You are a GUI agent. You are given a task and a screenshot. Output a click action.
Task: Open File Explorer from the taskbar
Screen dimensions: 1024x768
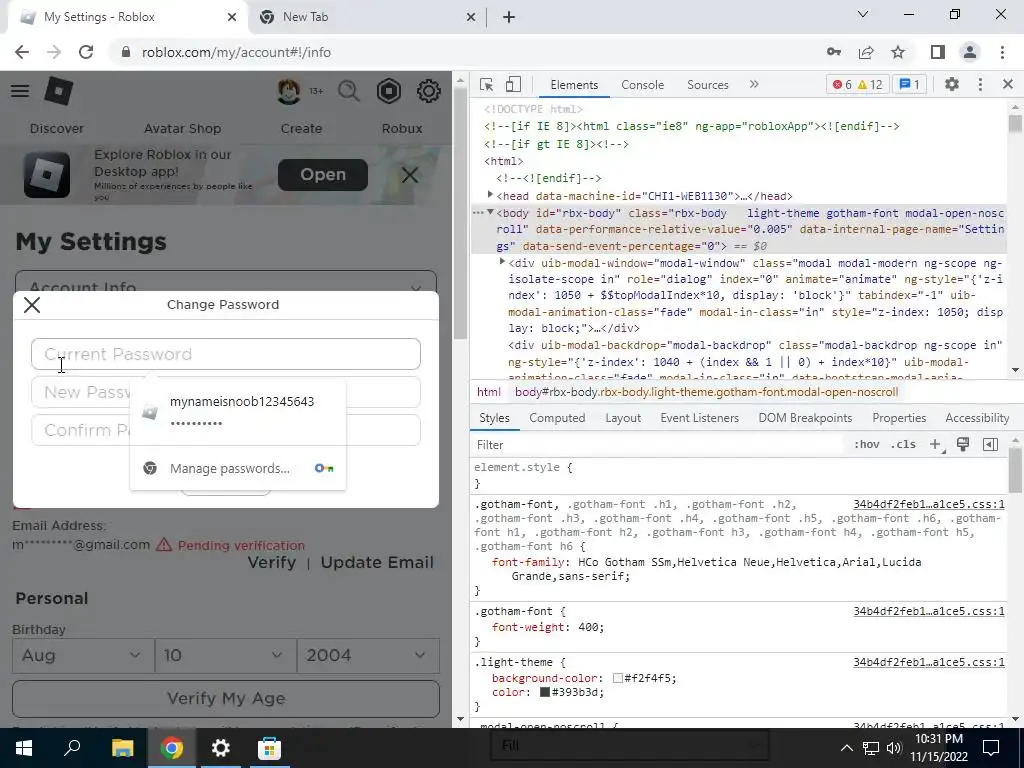(x=122, y=748)
